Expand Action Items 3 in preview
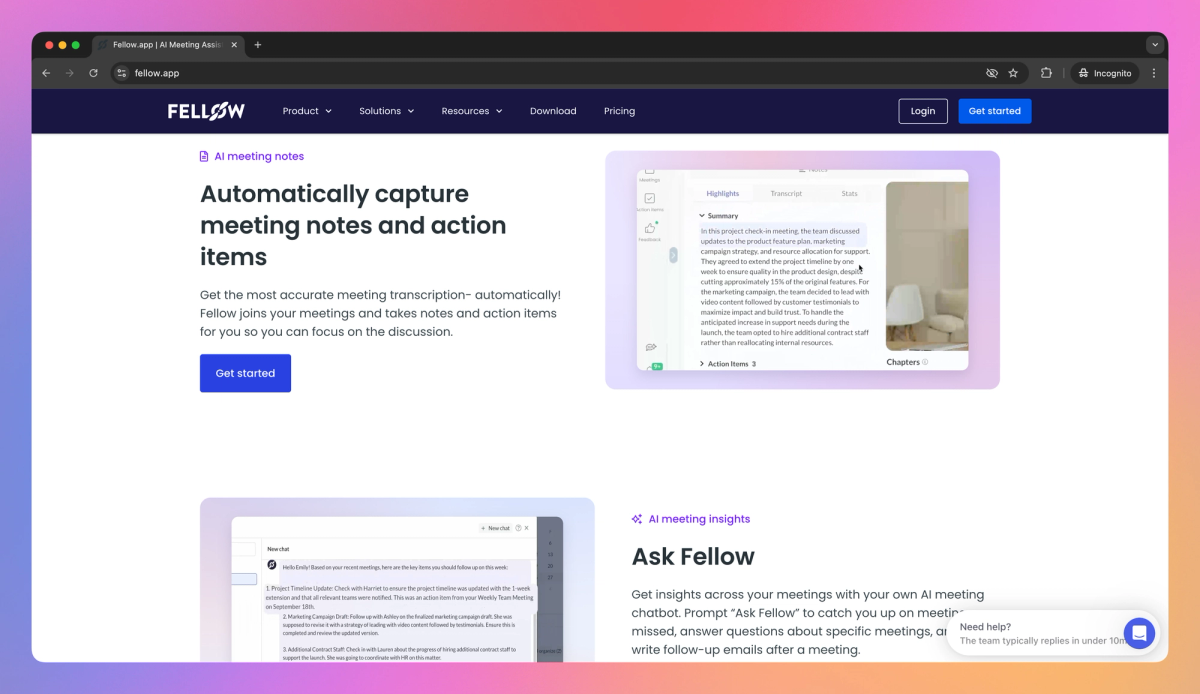1200x694 pixels. (728, 364)
